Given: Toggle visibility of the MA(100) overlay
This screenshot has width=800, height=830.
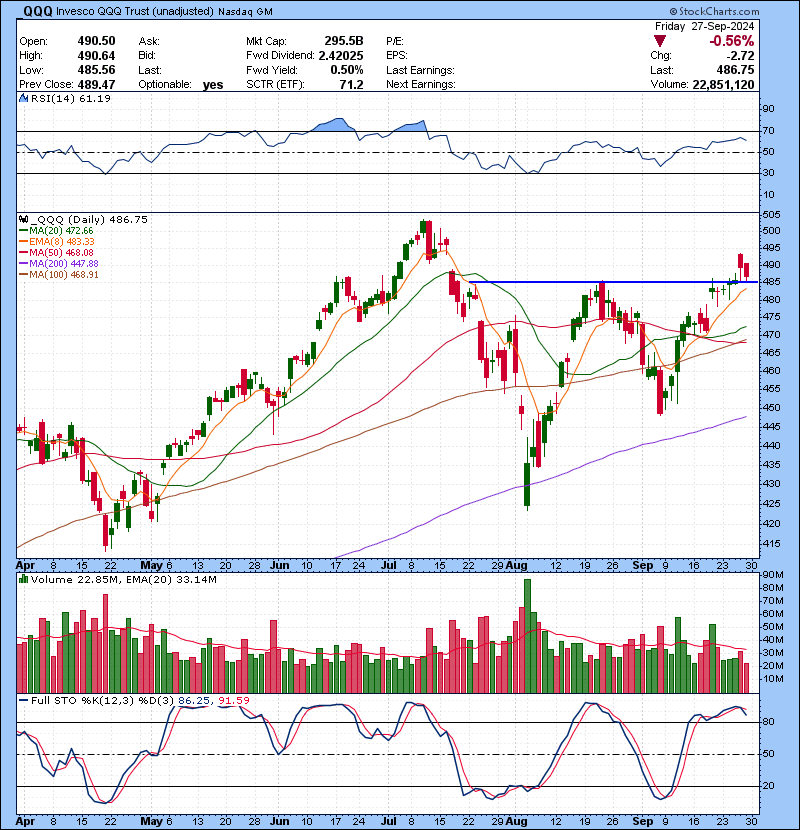Looking at the screenshot, I should pos(23,274).
